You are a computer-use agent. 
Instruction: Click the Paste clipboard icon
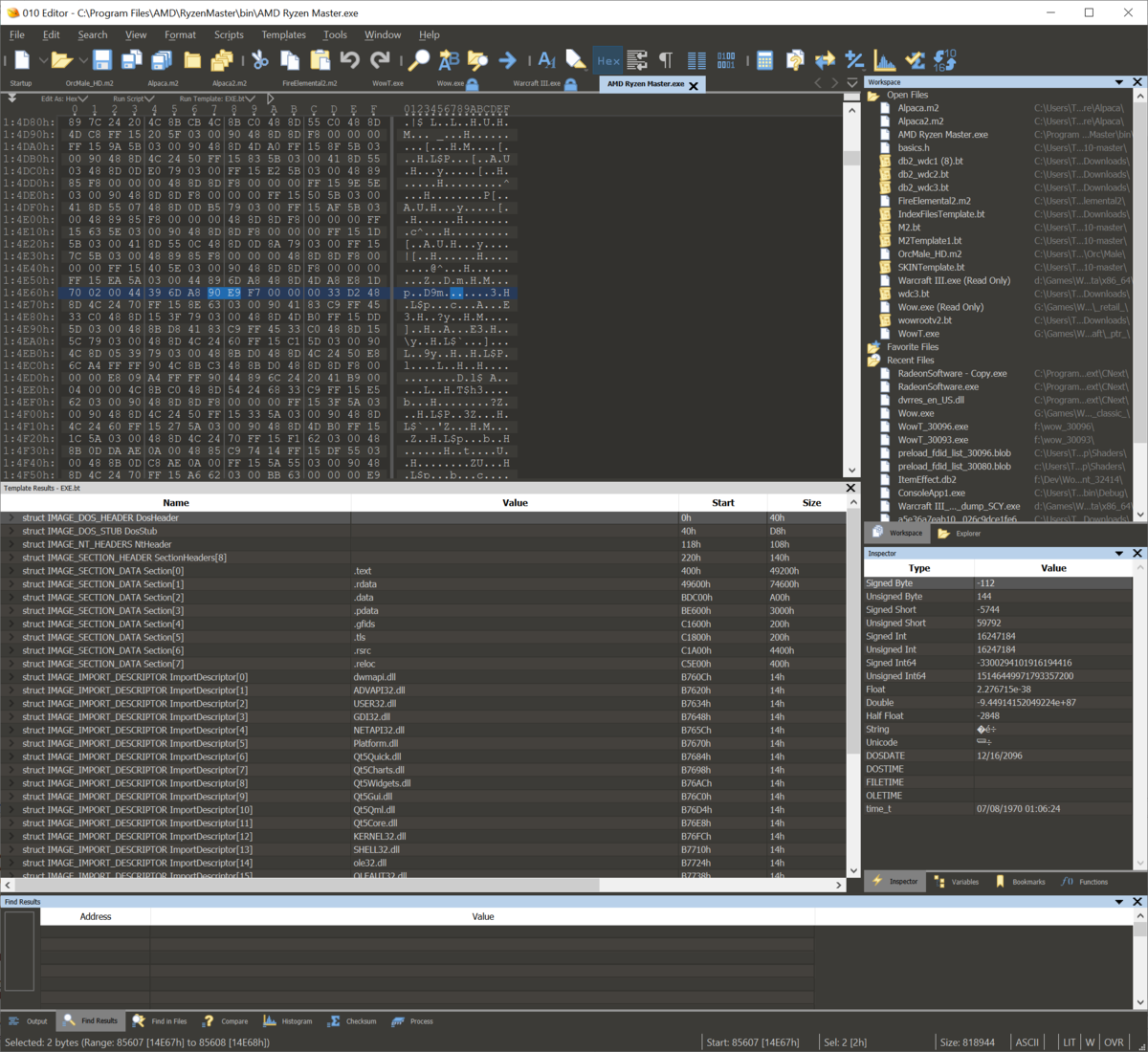pyautogui.click(x=320, y=60)
